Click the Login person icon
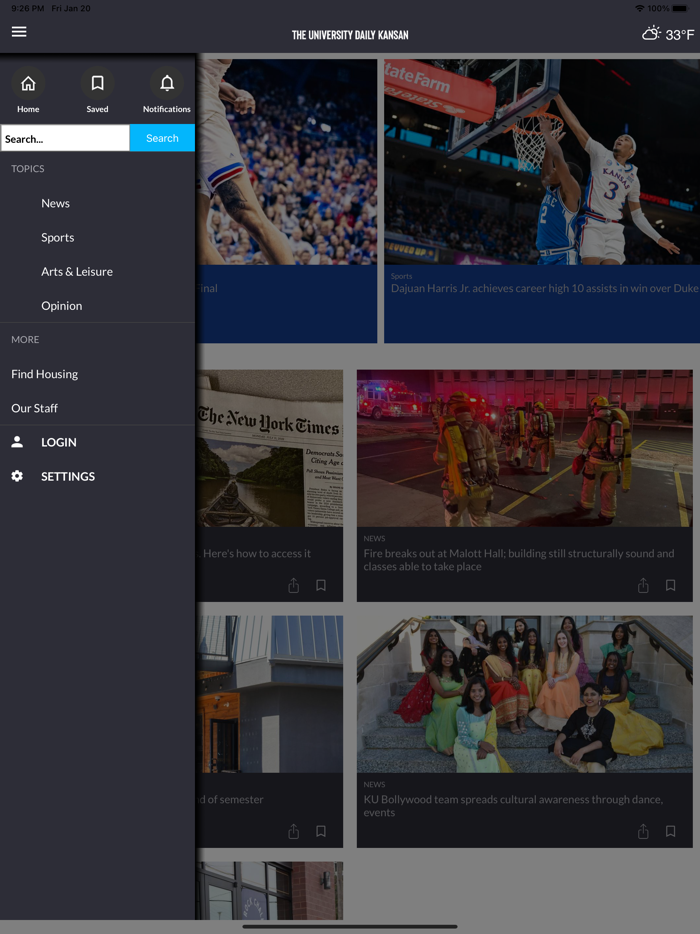700x934 pixels. (17, 442)
